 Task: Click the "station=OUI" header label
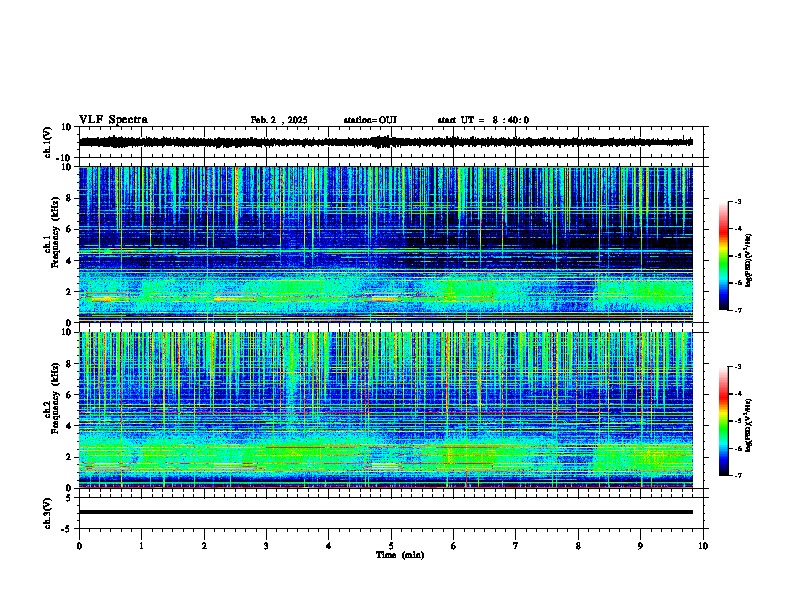tap(370, 120)
